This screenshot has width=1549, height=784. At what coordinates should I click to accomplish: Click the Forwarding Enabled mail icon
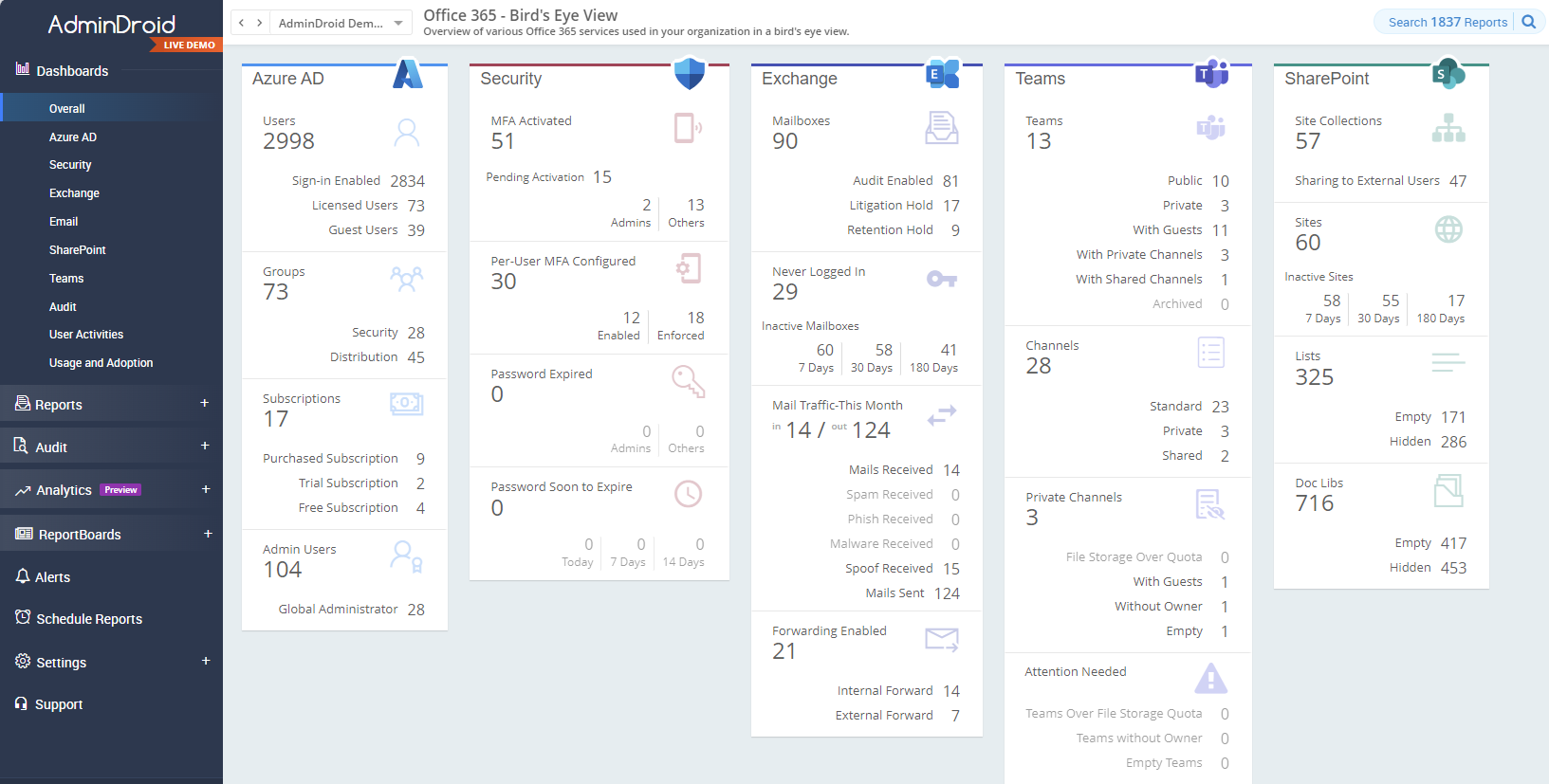pyautogui.click(x=942, y=640)
